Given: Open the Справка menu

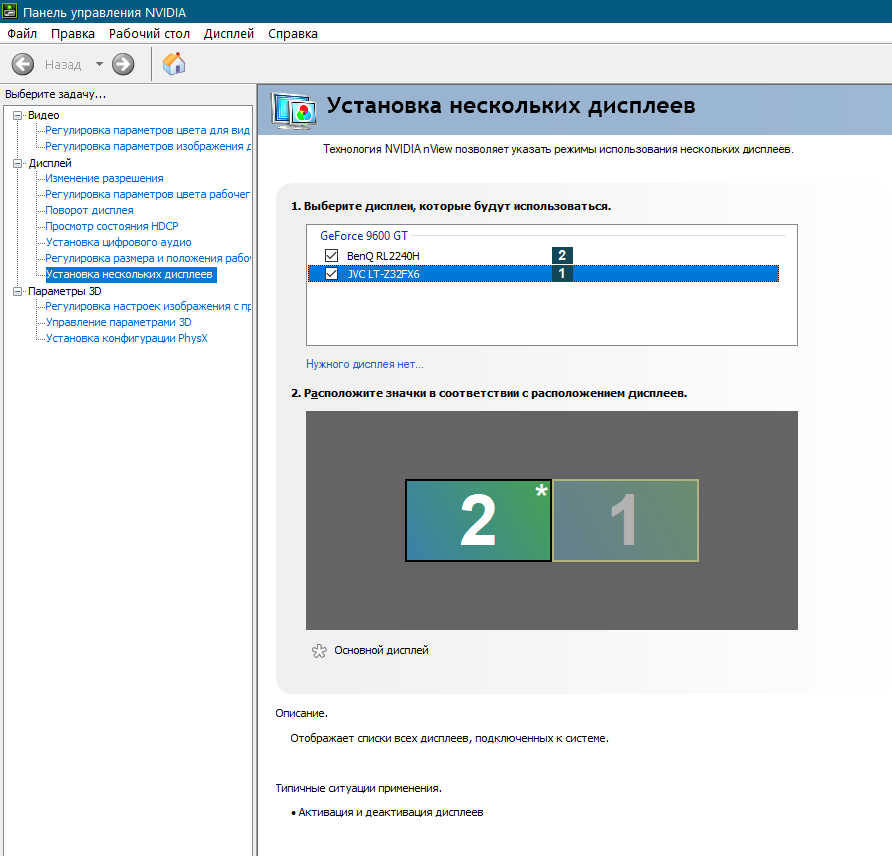Looking at the screenshot, I should [292, 34].
